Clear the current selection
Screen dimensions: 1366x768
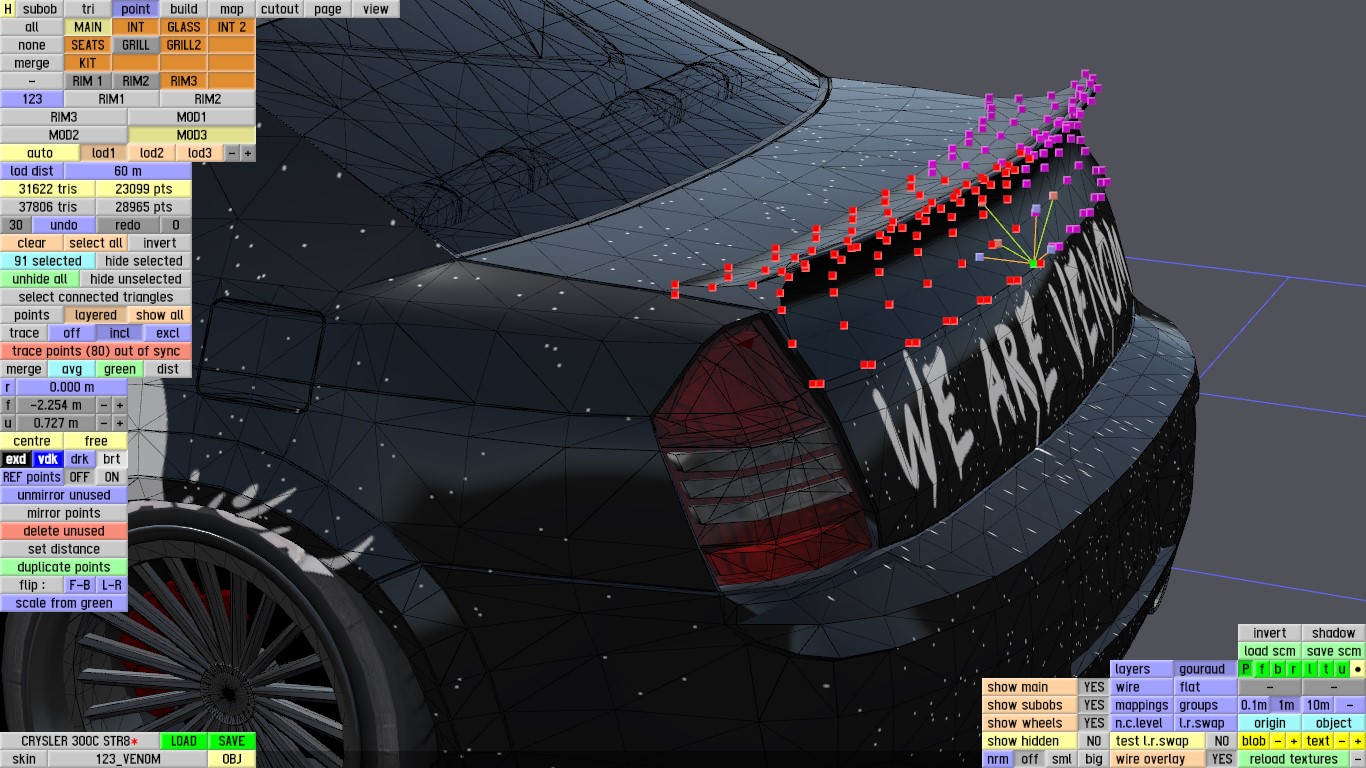32,243
